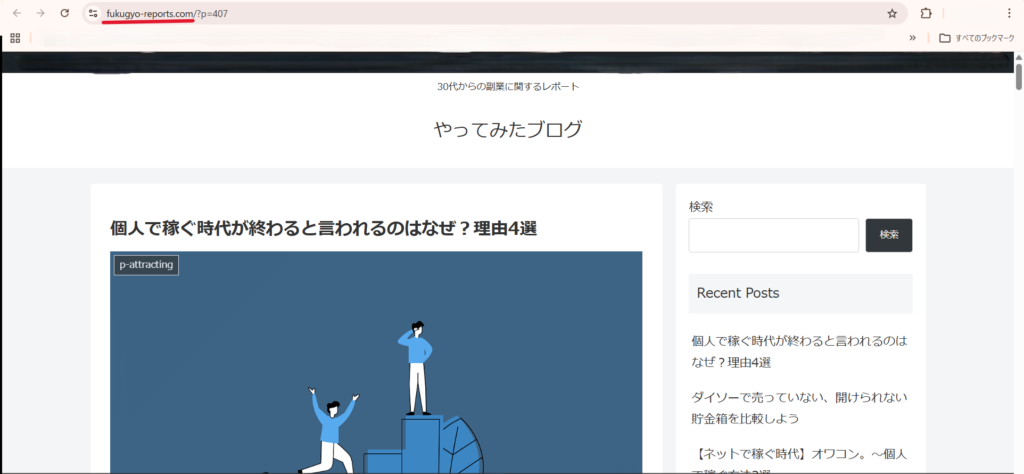The width and height of the screenshot is (1024, 474).
Task: Click the browser forward arrow
Action: point(40,13)
